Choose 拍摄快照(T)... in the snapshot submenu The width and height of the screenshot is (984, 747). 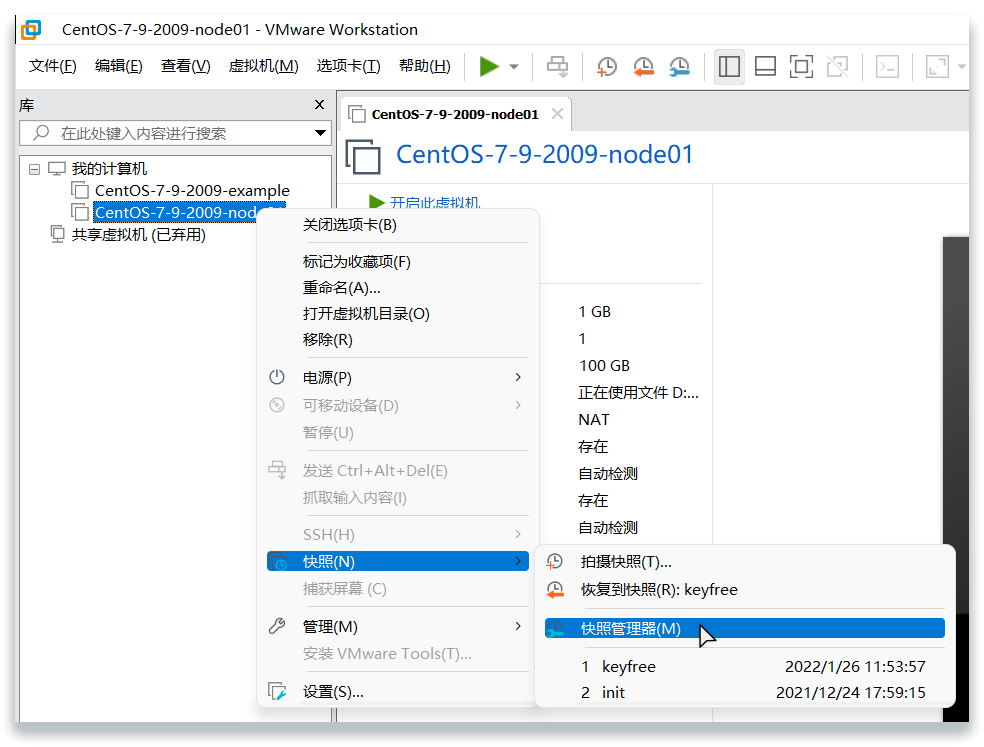745,562
